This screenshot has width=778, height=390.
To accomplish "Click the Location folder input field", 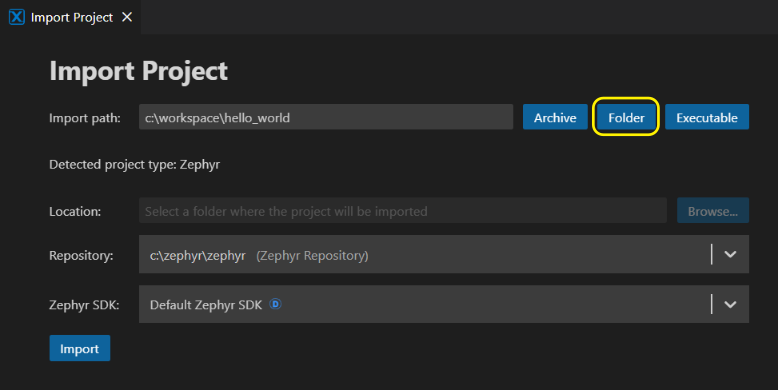I will coord(403,210).
